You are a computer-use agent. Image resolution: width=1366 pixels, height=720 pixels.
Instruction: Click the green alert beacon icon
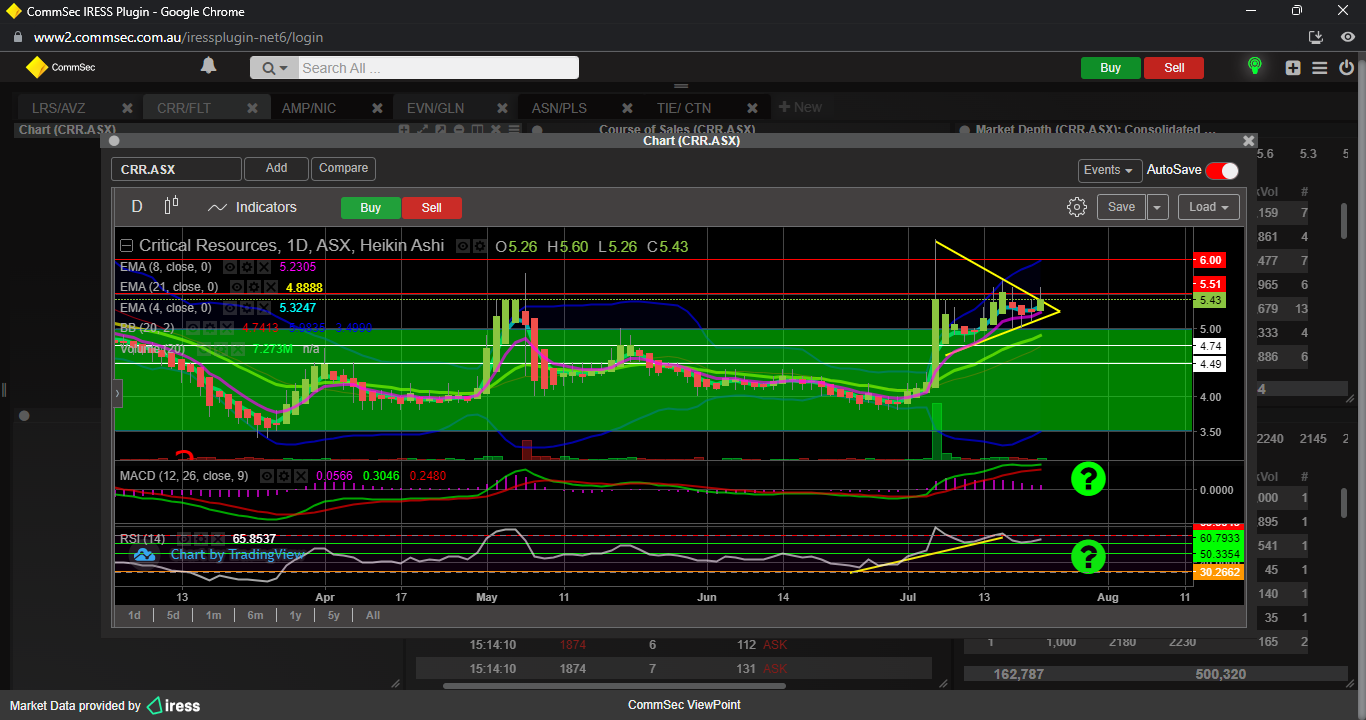click(x=1254, y=66)
